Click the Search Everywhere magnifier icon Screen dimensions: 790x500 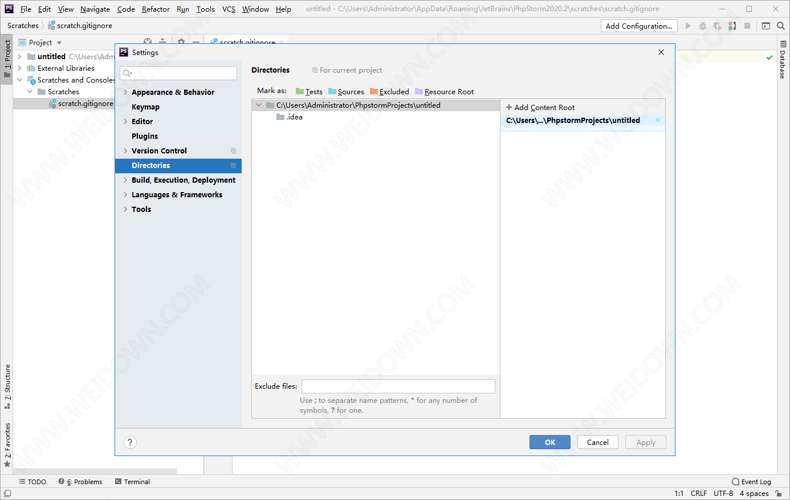pos(780,26)
